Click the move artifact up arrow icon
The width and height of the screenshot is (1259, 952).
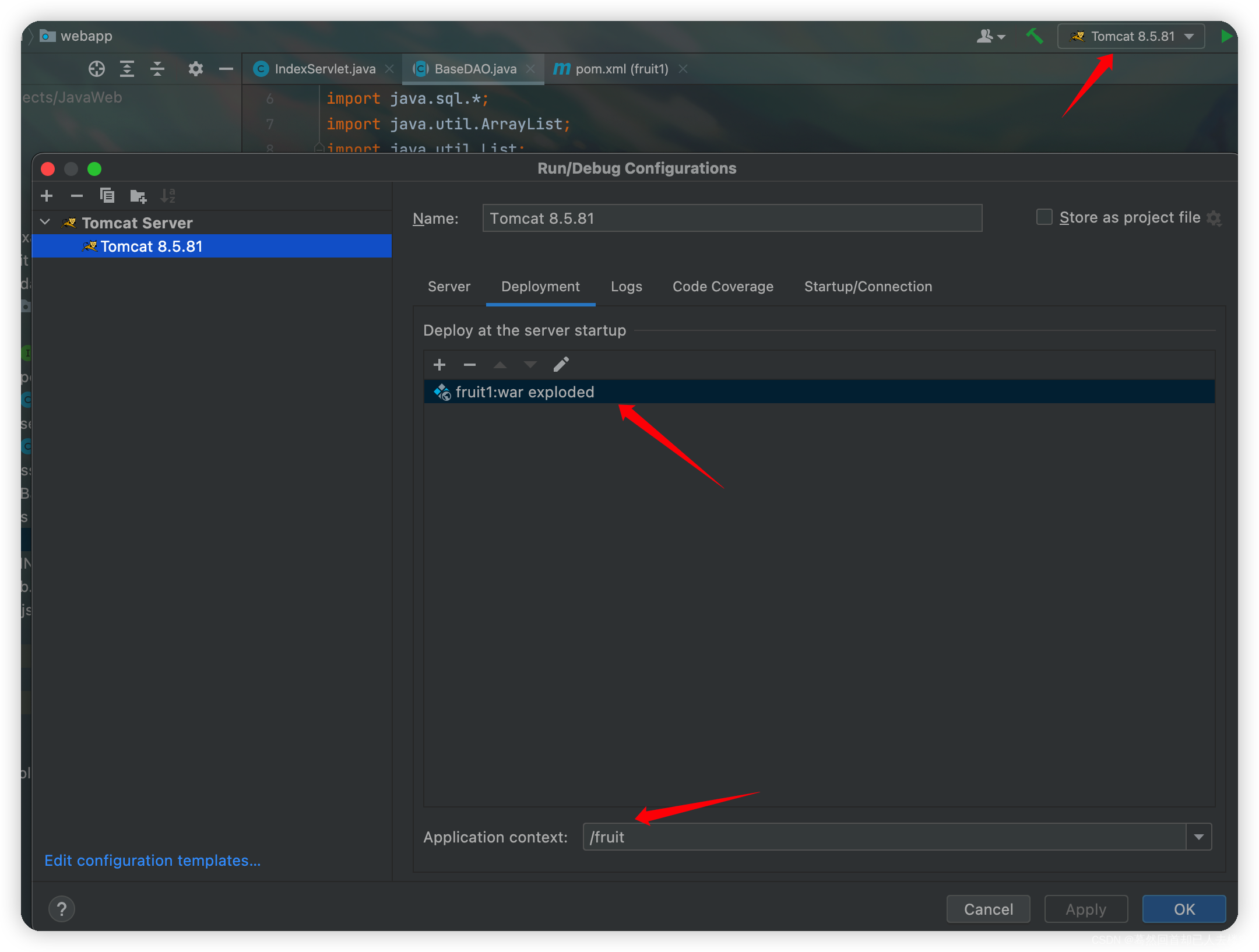(x=500, y=363)
